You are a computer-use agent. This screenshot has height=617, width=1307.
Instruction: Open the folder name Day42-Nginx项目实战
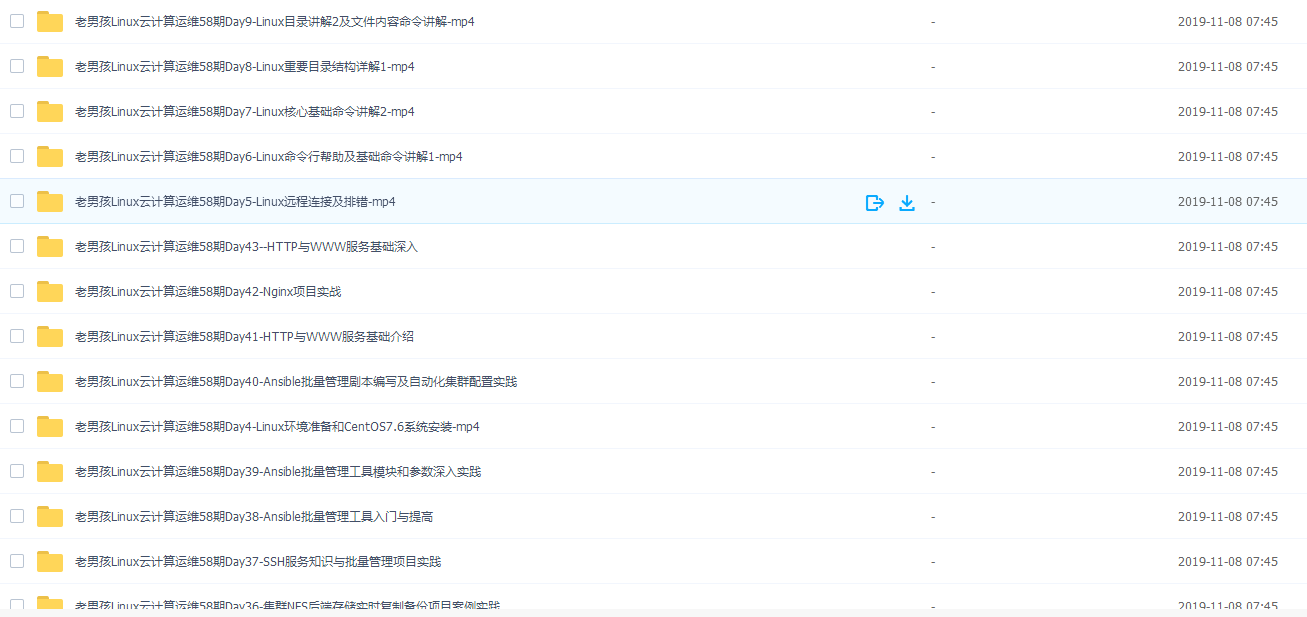coord(208,291)
